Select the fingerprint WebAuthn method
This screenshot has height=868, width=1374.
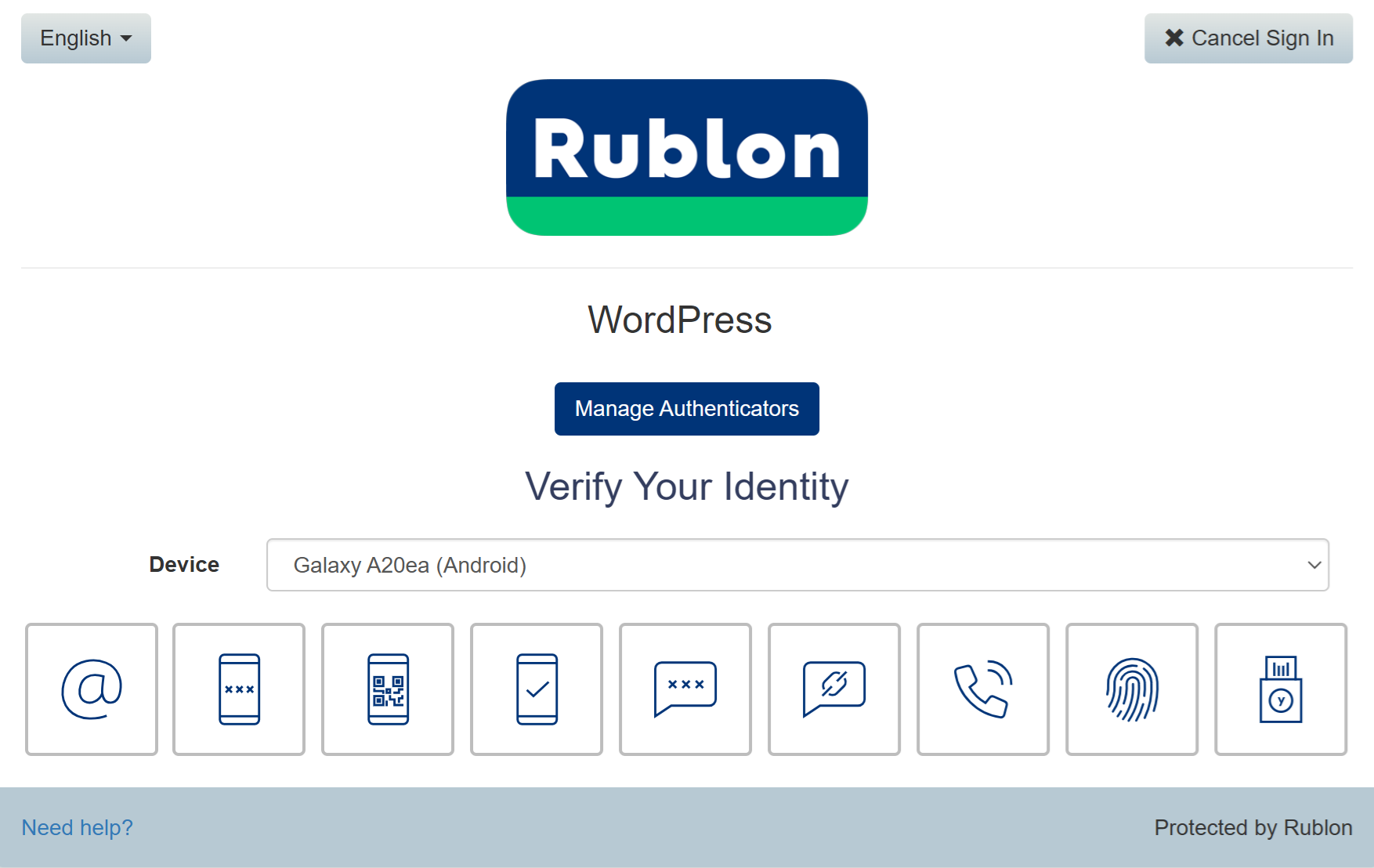coord(1132,689)
